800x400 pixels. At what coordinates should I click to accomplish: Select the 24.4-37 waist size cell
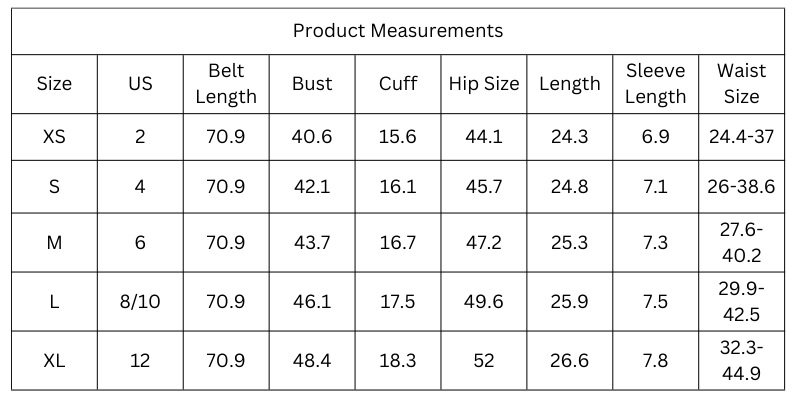pos(741,137)
